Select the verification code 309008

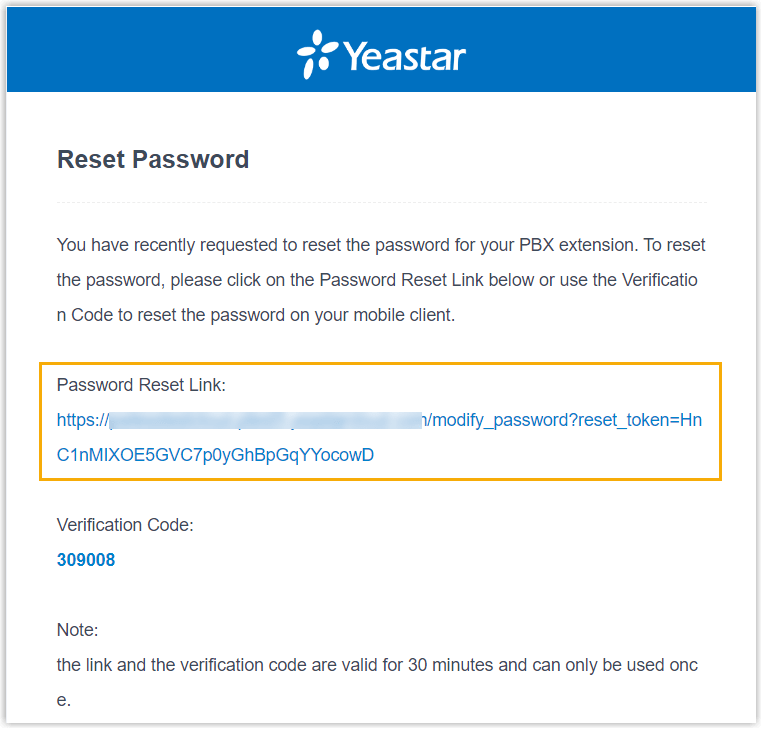(86, 560)
